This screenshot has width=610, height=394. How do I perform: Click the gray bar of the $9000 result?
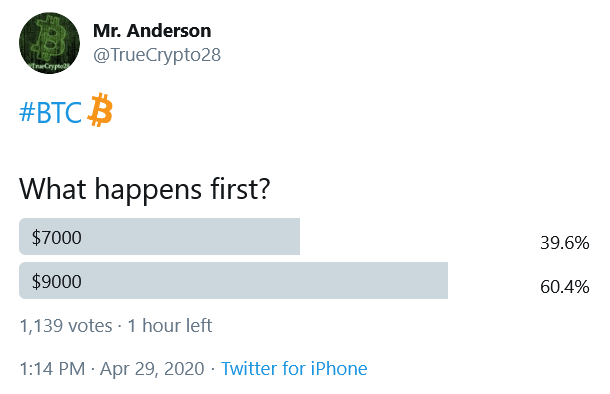[233, 280]
